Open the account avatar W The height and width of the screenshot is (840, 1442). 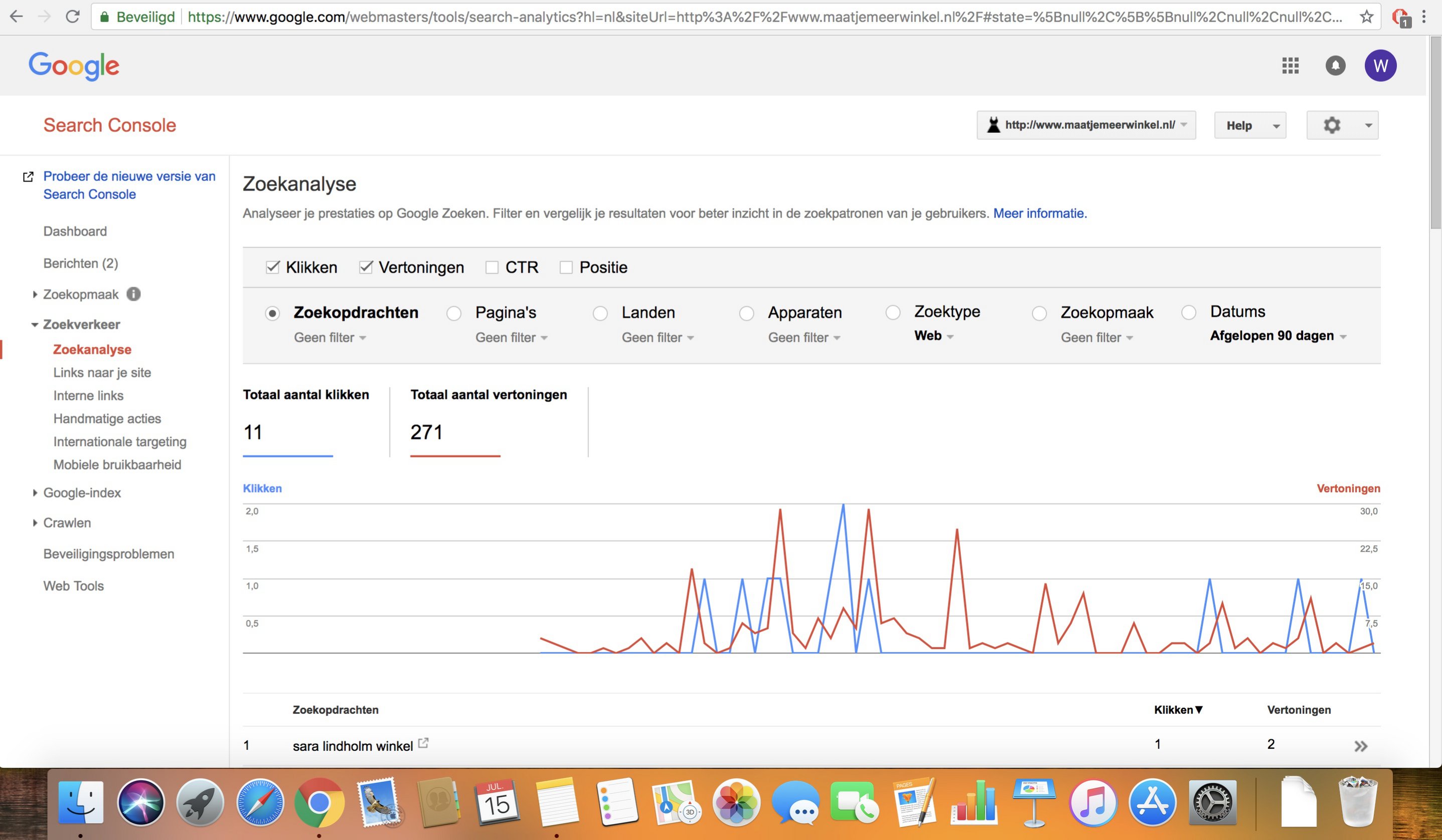(x=1380, y=65)
